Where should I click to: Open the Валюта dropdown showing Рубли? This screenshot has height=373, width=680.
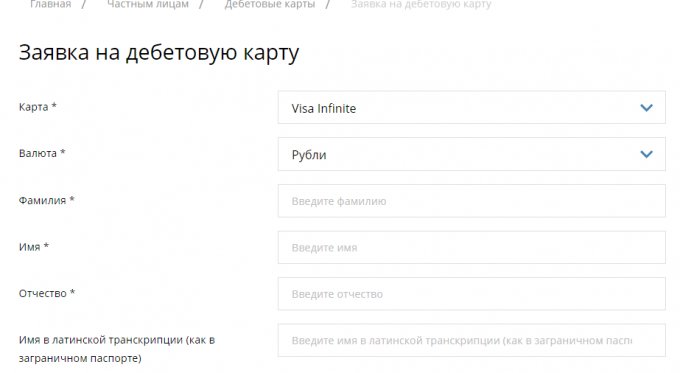click(471, 154)
